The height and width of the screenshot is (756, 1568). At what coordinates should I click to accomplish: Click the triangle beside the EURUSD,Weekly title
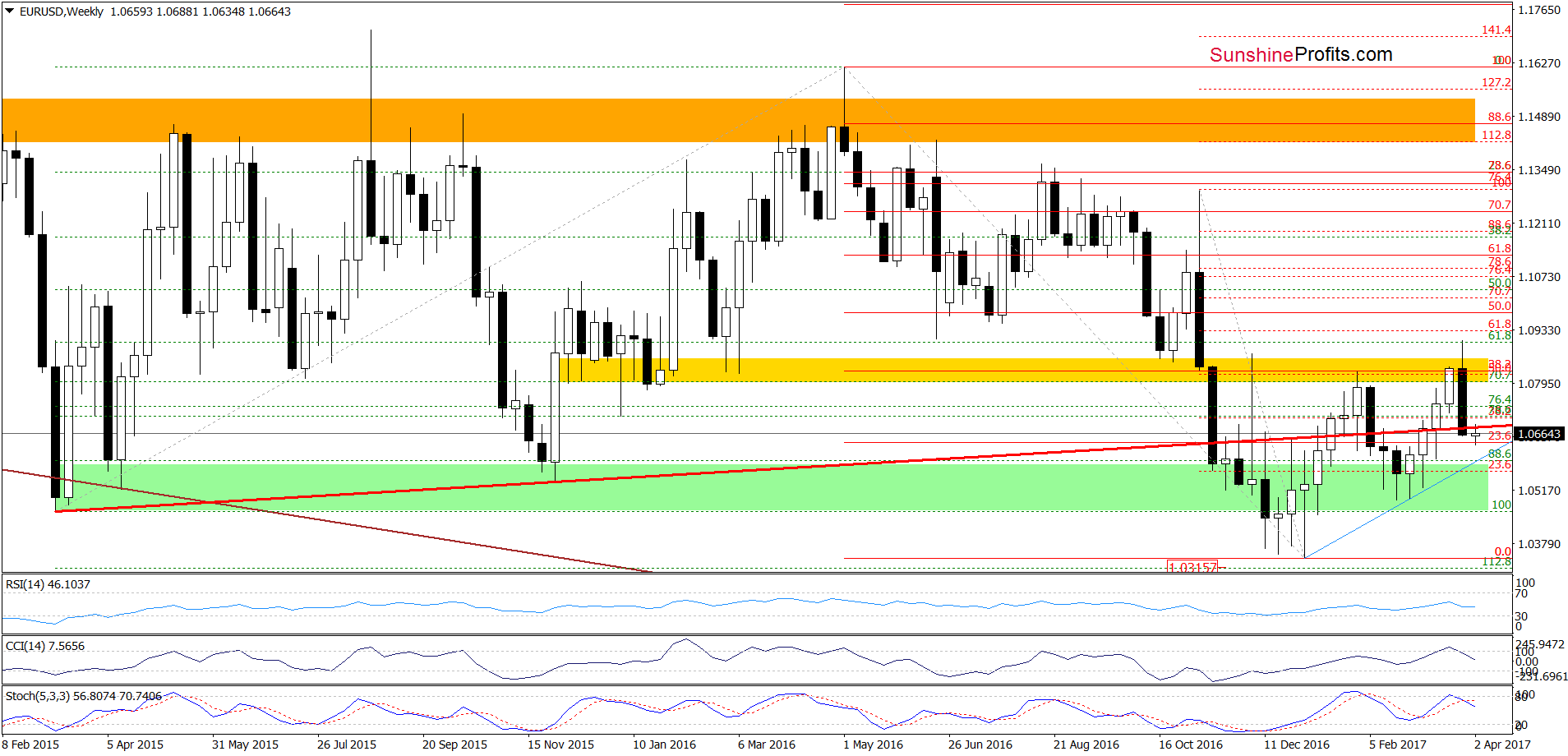click(10, 12)
